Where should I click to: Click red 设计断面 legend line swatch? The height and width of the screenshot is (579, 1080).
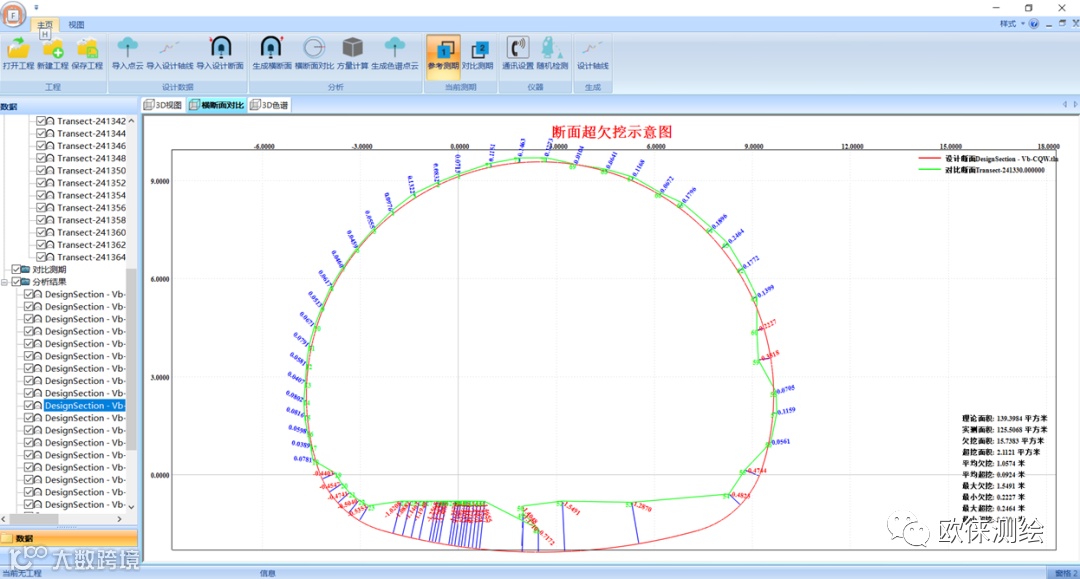click(929, 159)
